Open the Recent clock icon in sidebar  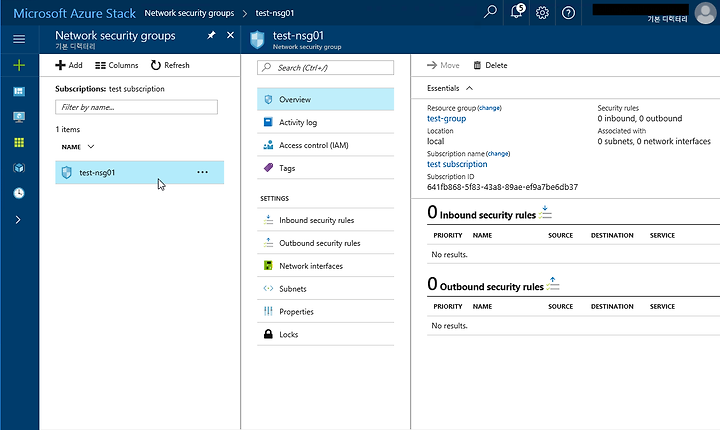19,193
